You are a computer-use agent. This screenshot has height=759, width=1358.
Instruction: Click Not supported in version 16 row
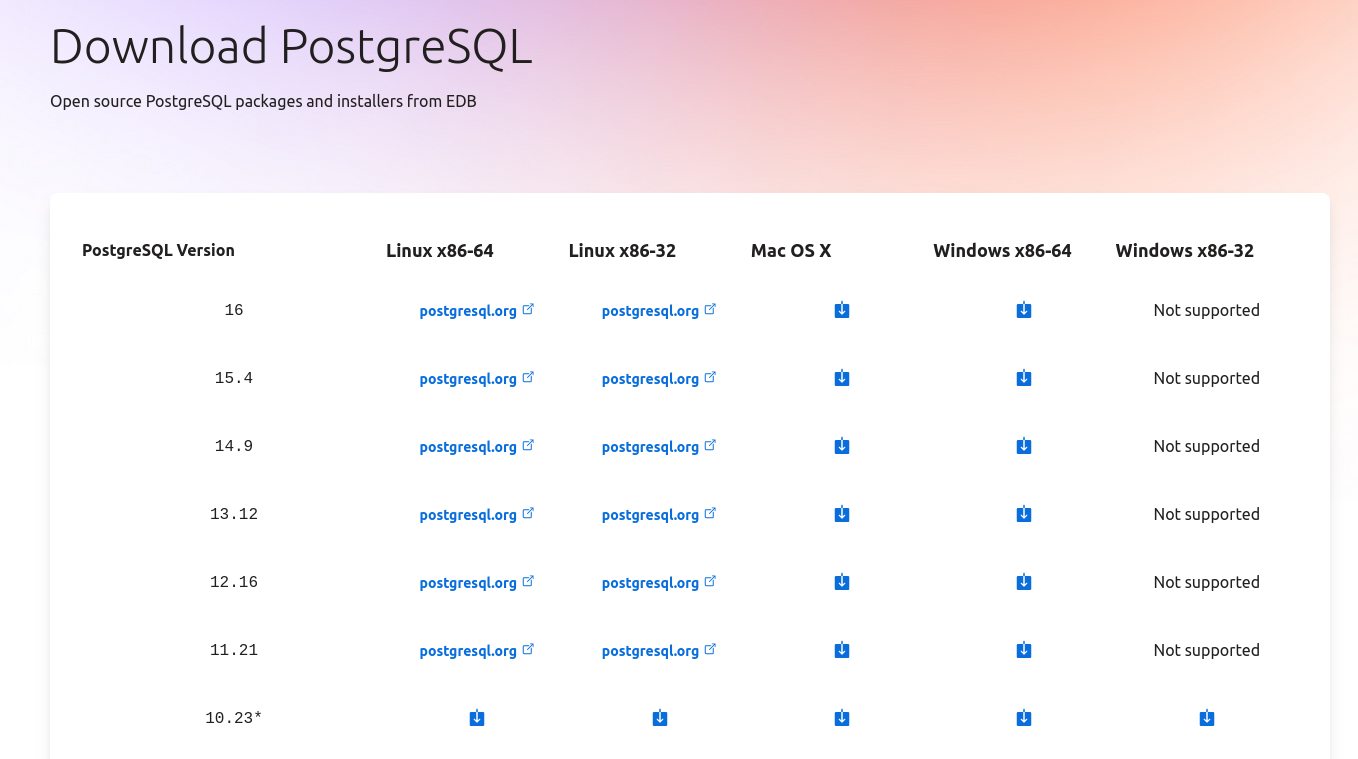point(1207,310)
